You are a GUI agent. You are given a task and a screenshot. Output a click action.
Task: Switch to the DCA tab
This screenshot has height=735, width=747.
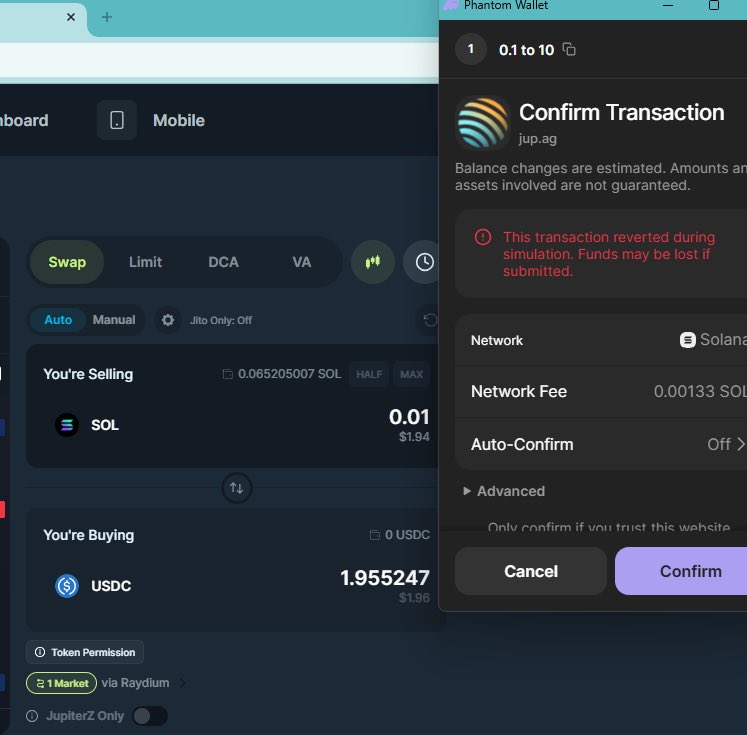pos(223,262)
